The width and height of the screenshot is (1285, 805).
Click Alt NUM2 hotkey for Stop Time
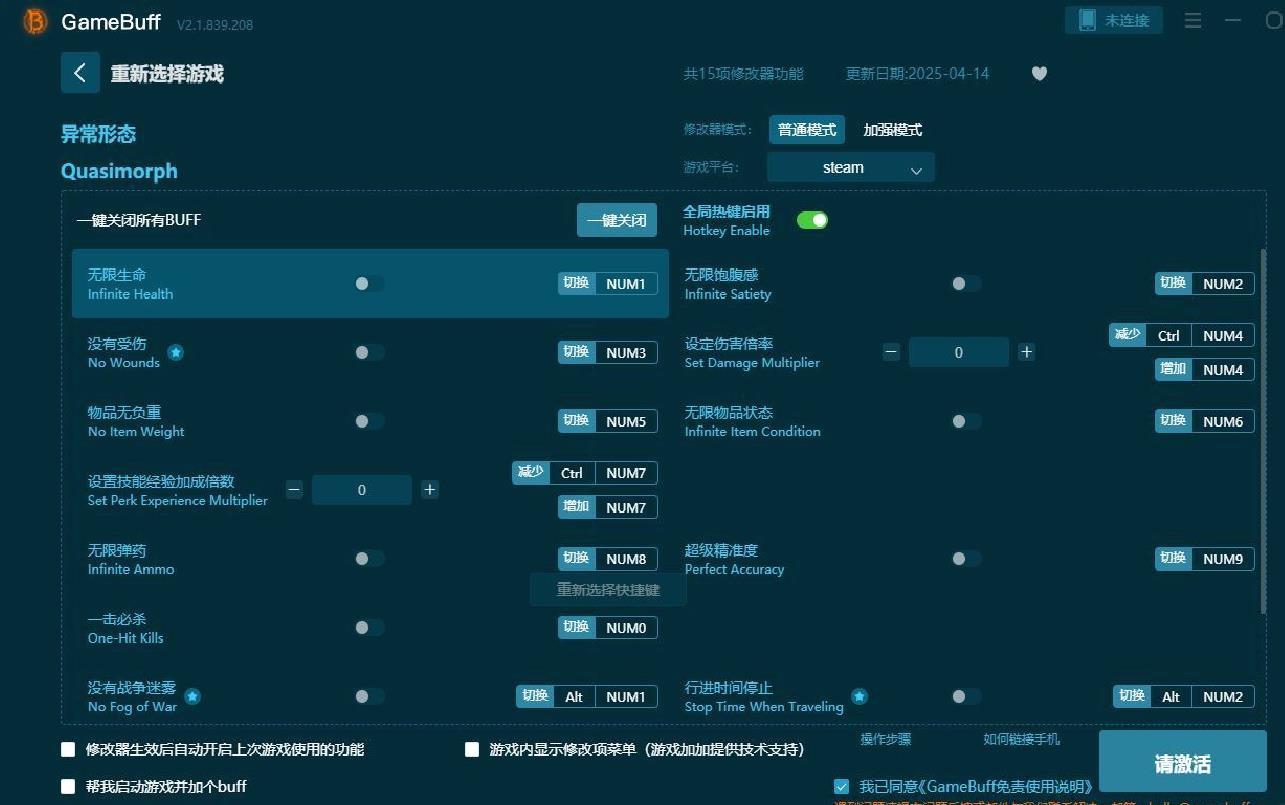click(1184, 696)
